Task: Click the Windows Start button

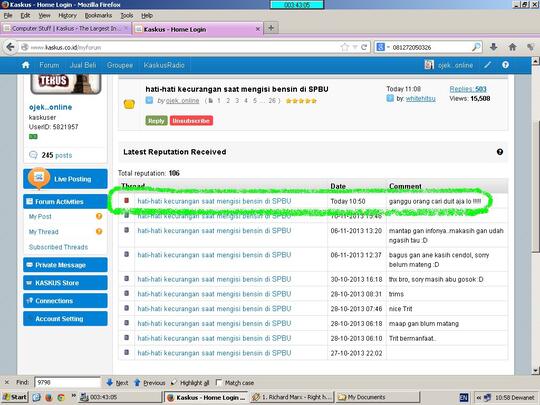Action: pyautogui.click(x=14, y=397)
